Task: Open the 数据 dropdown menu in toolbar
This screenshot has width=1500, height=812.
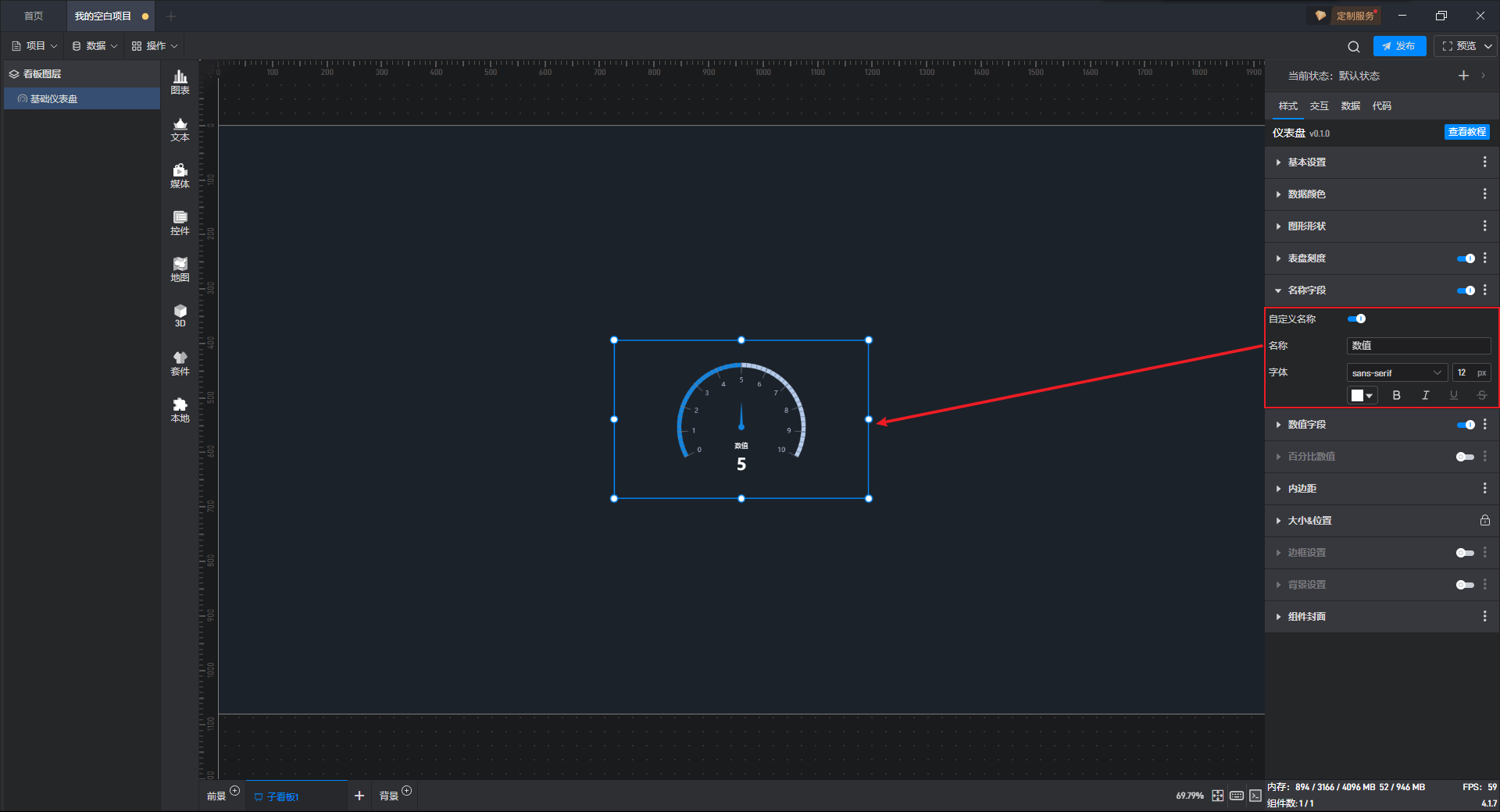Action: 95,46
